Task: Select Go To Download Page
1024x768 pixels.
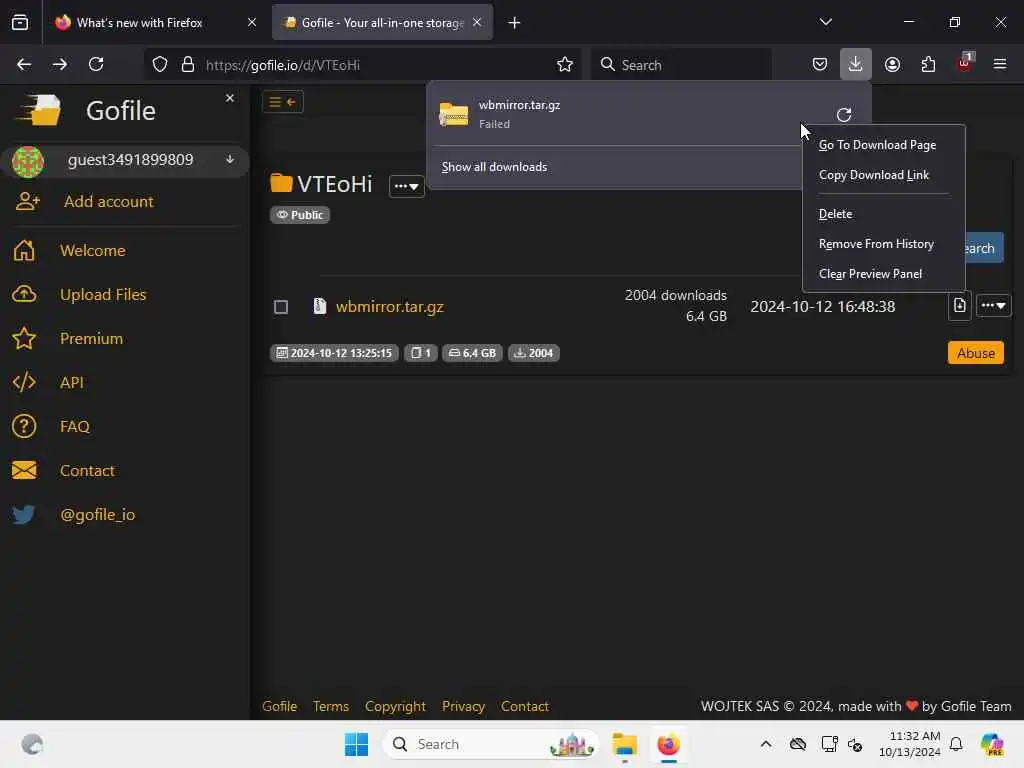Action: click(877, 145)
